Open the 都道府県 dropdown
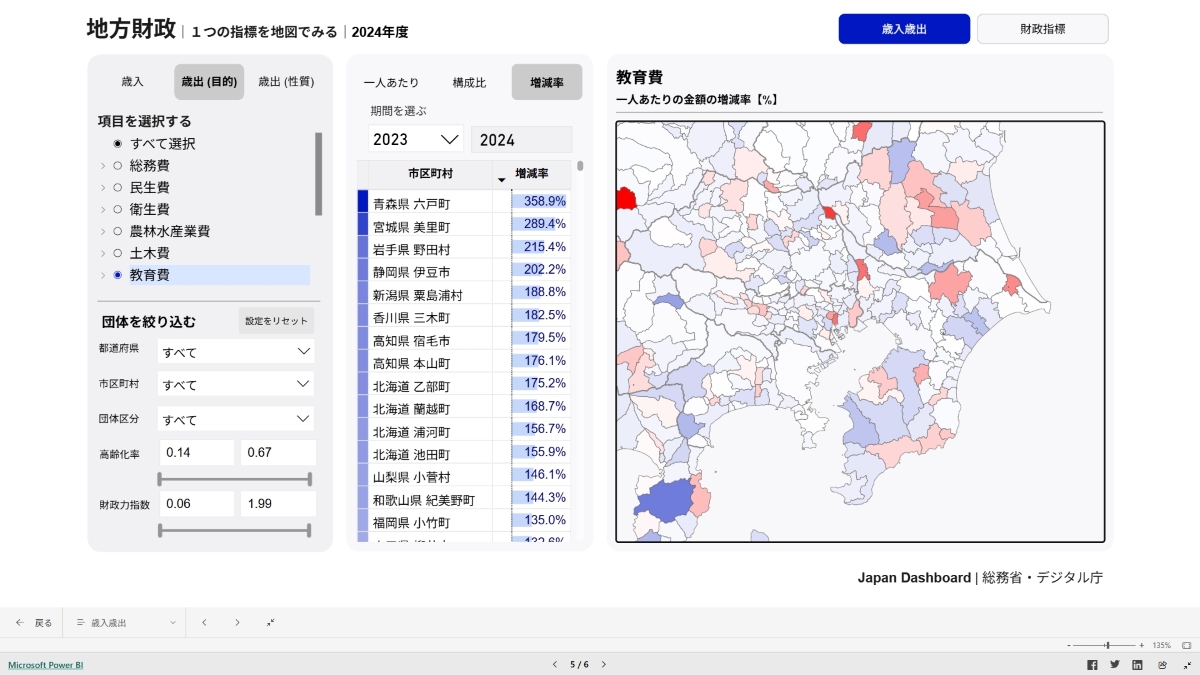1200x675 pixels. [235, 352]
